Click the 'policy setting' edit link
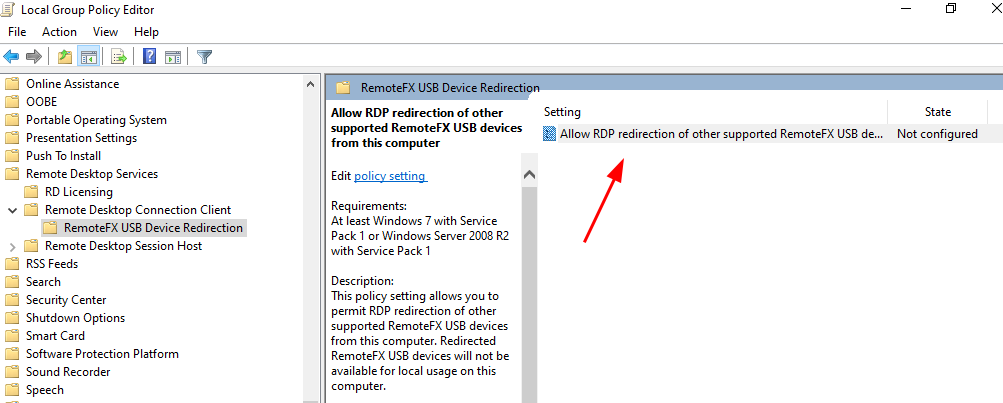1003x403 pixels. (390, 176)
